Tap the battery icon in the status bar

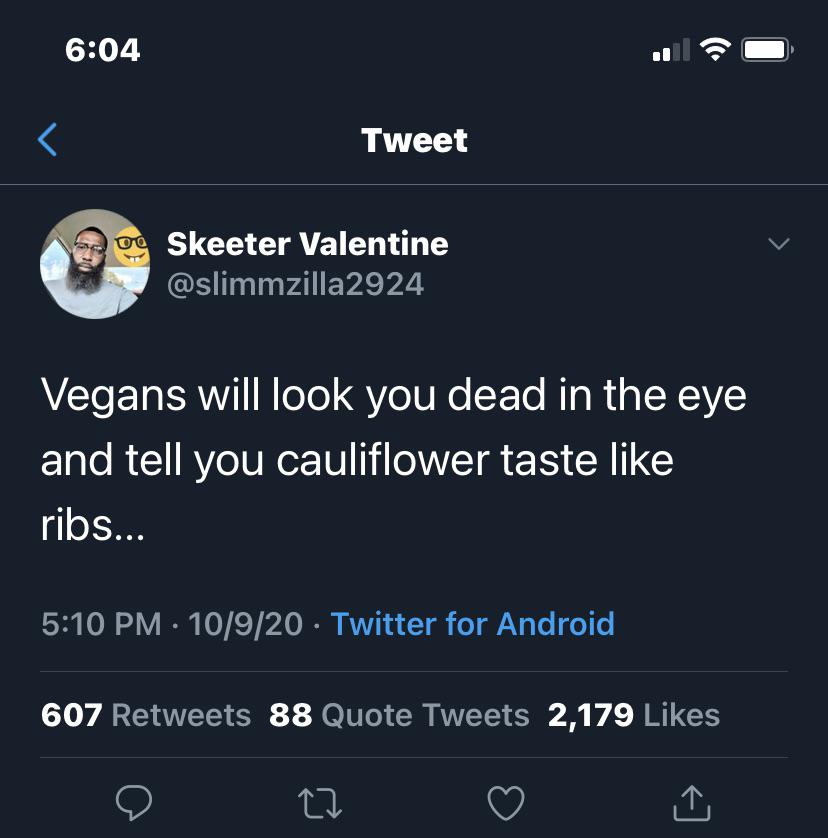tap(767, 49)
